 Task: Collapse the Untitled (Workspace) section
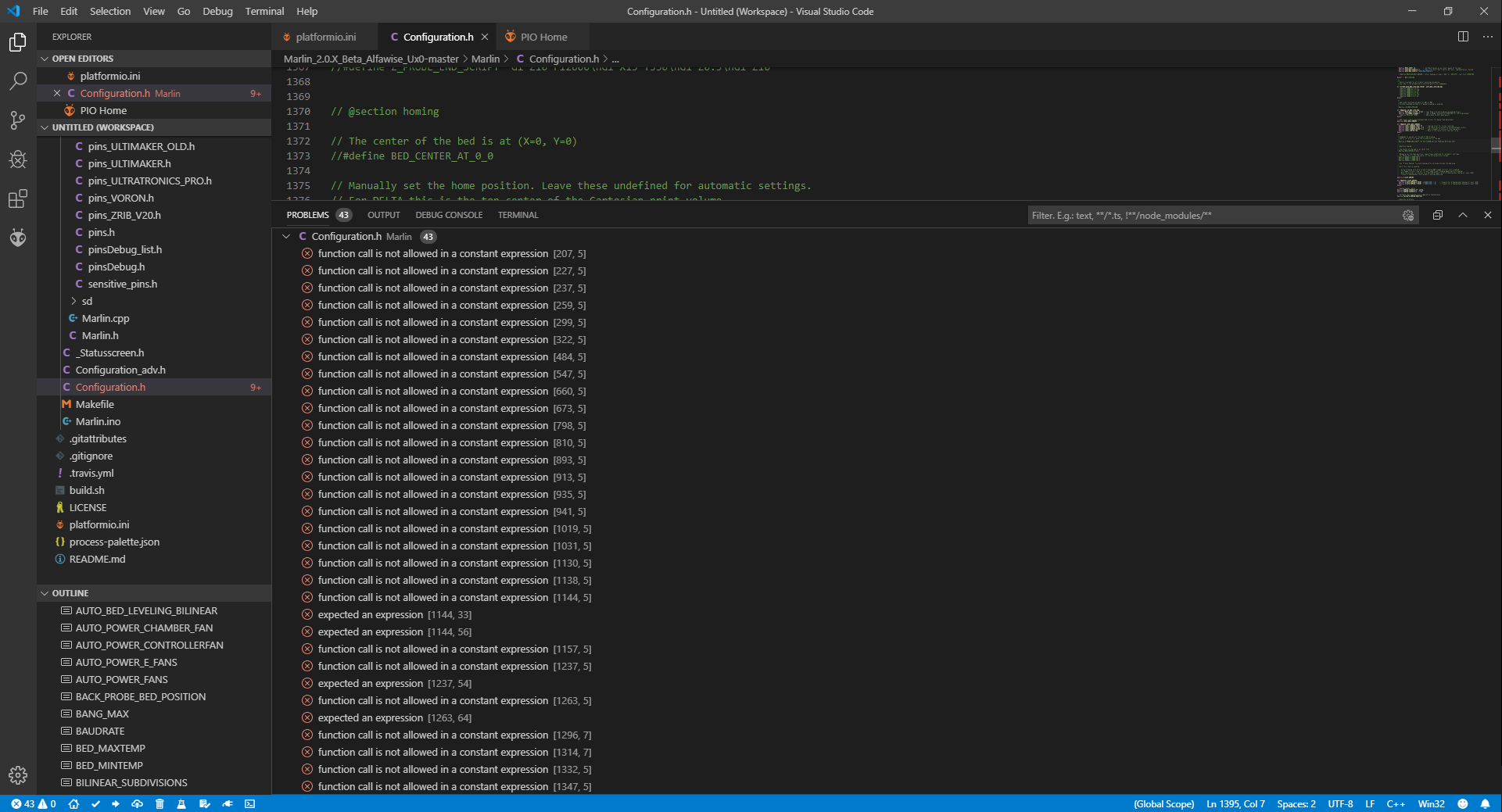[x=154, y=127]
